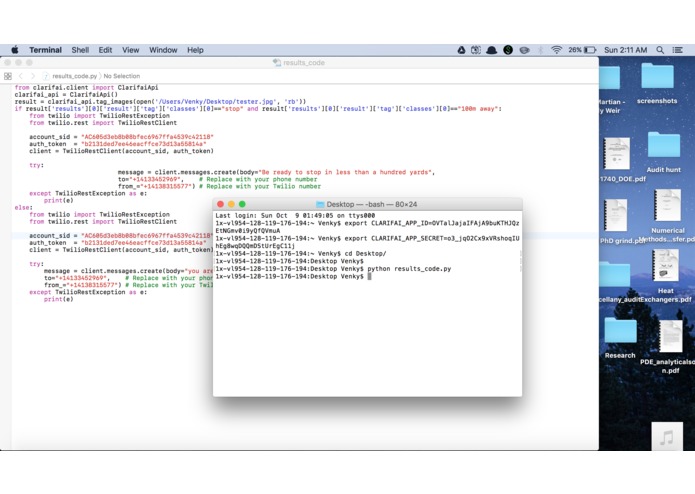This screenshot has width=695, height=494.
Task: Click the clarifai_api = ClarifaiApi() line
Action: (x=66, y=95)
